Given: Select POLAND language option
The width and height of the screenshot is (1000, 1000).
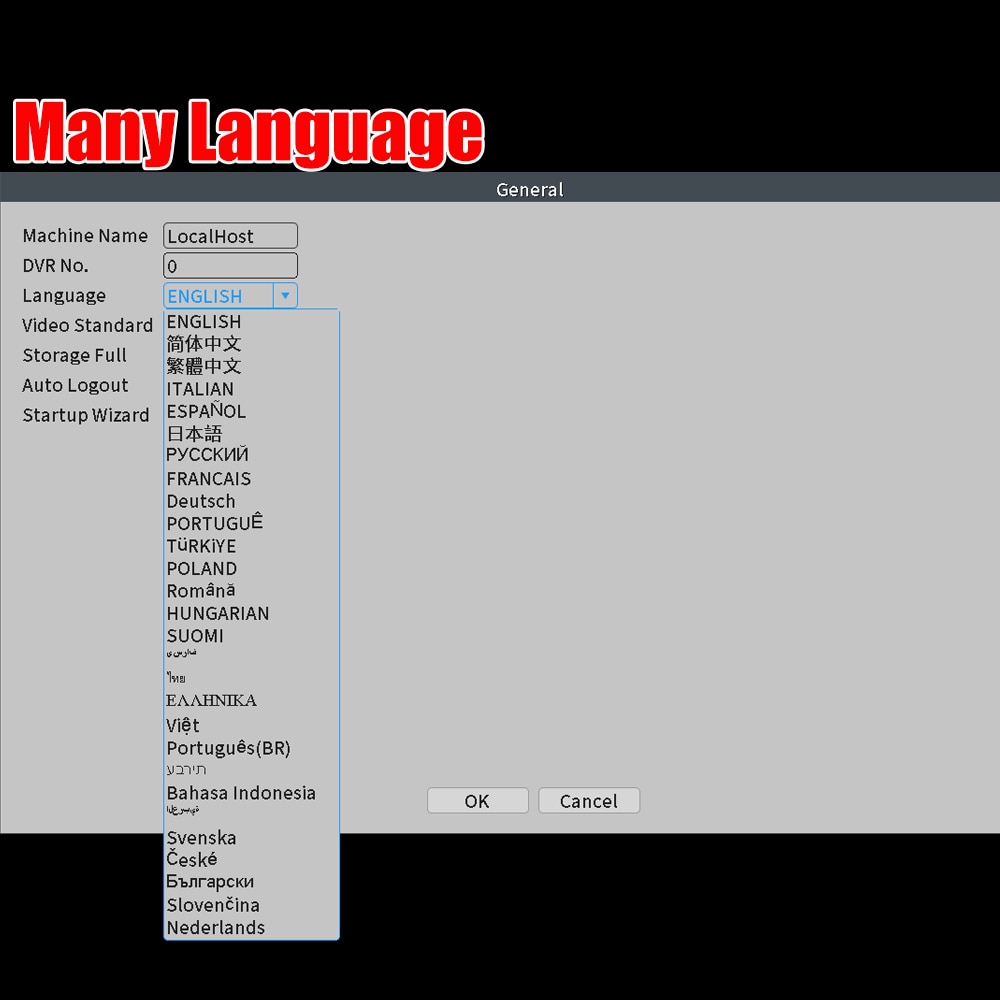Looking at the screenshot, I should click(202, 568).
